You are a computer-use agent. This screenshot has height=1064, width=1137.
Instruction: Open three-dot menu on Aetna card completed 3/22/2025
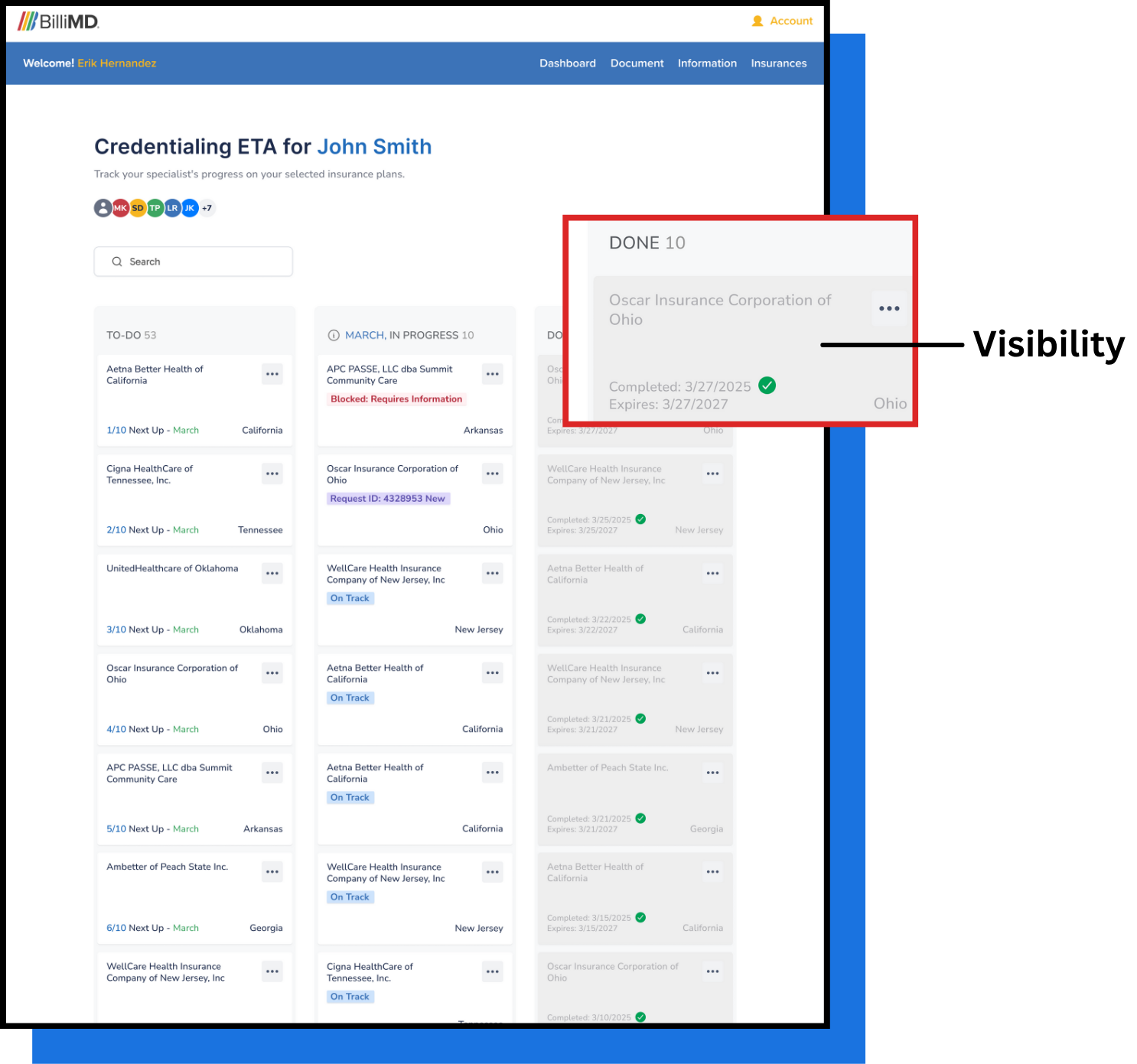(713, 573)
